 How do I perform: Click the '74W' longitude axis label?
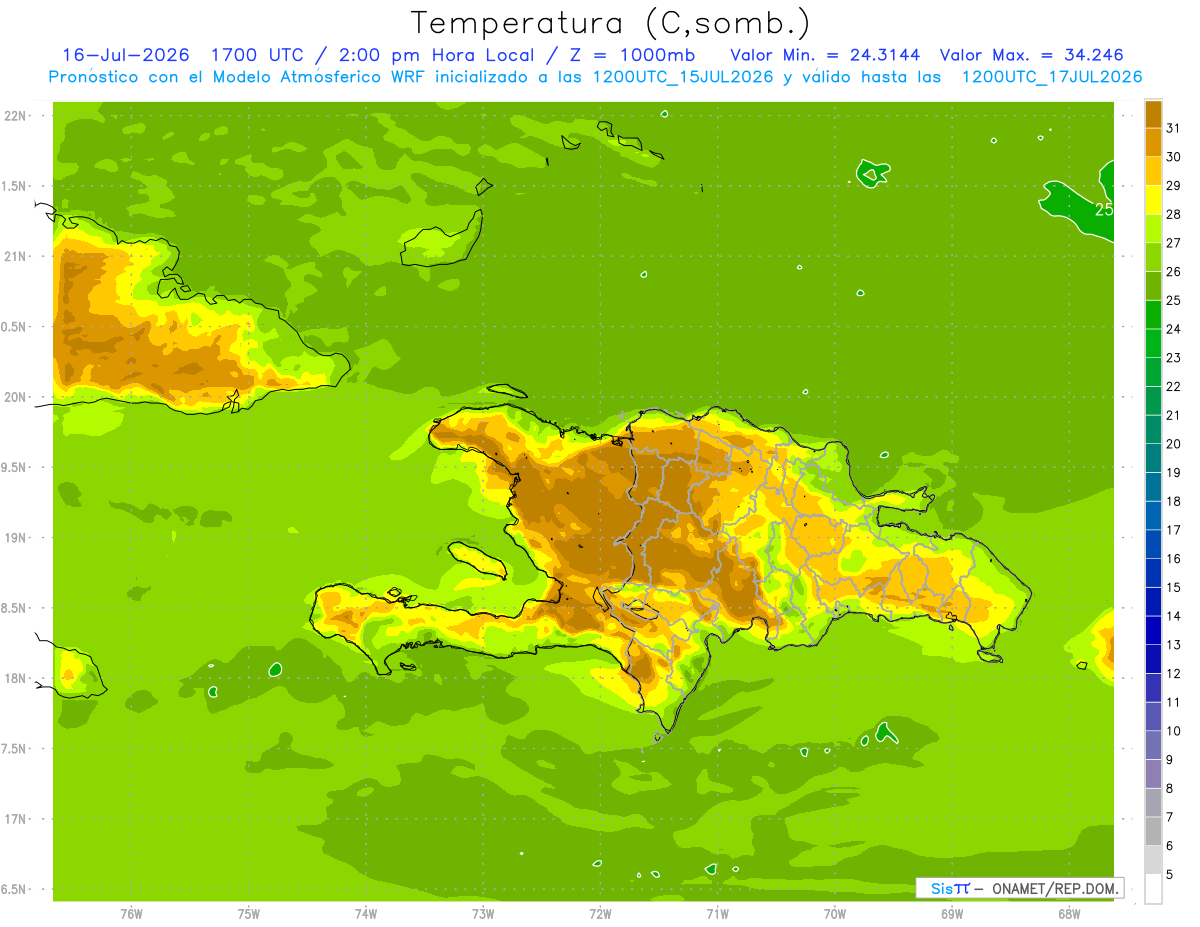(365, 914)
